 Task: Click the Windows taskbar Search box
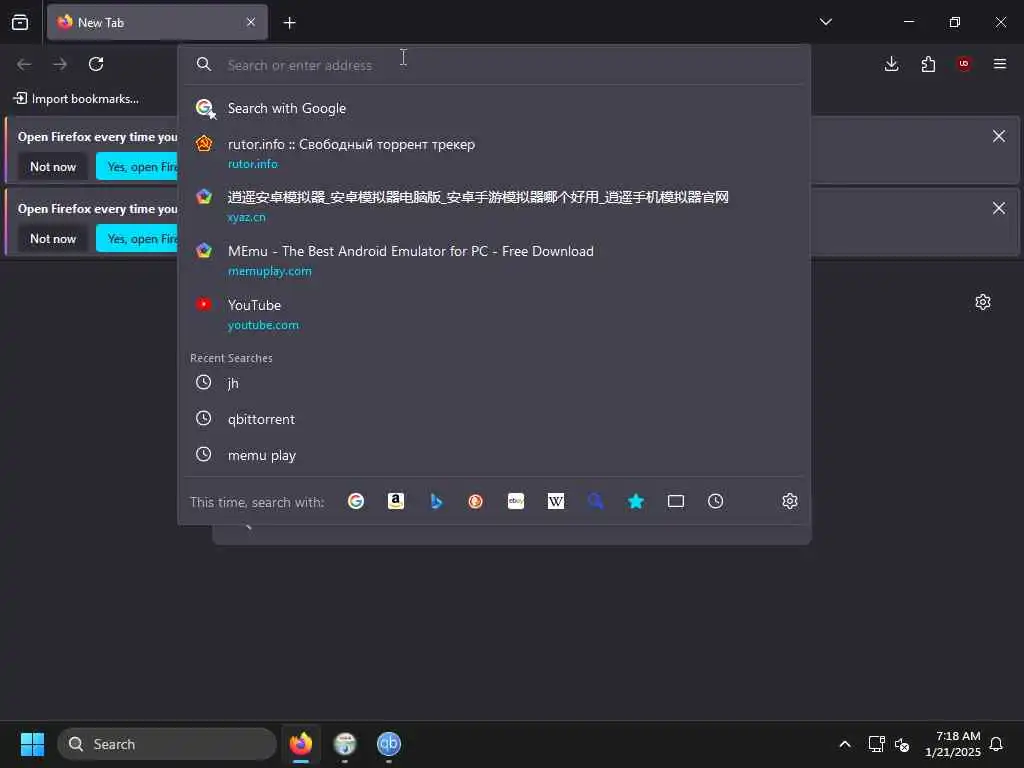click(x=167, y=744)
